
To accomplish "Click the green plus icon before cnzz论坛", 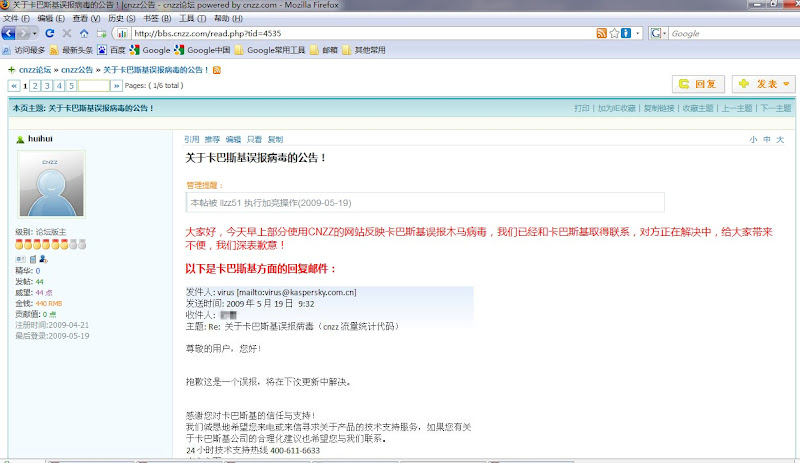I will 12,70.
